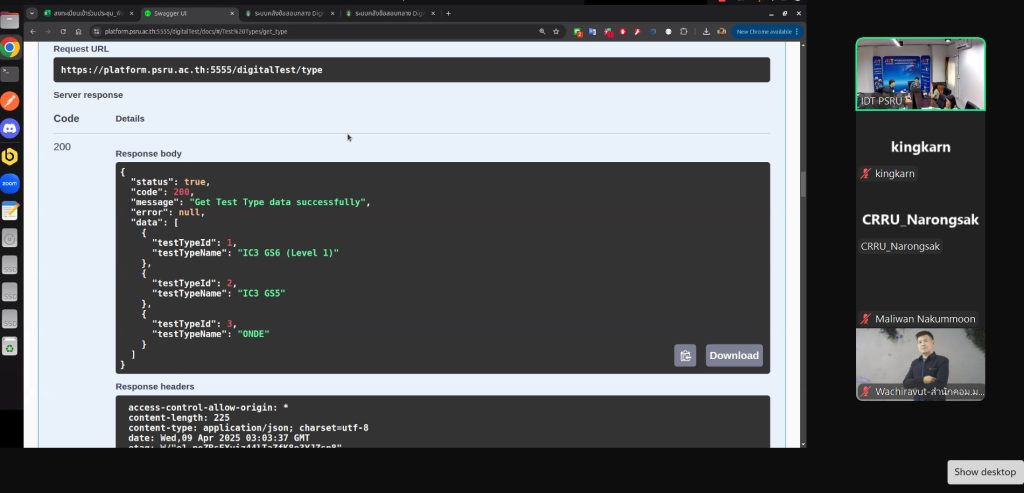Focus the address bar URL field
The width and height of the screenshot is (1024, 493).
click(300, 32)
